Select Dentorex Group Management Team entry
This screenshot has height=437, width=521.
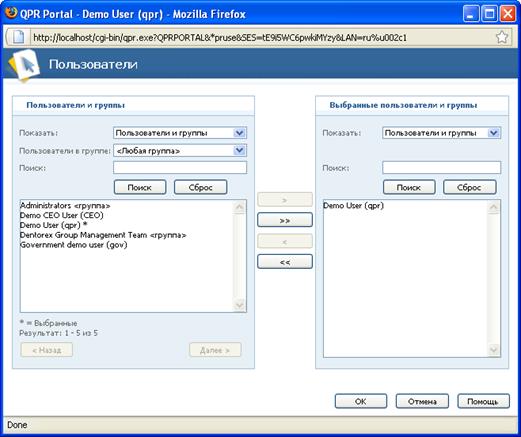[x=103, y=235]
